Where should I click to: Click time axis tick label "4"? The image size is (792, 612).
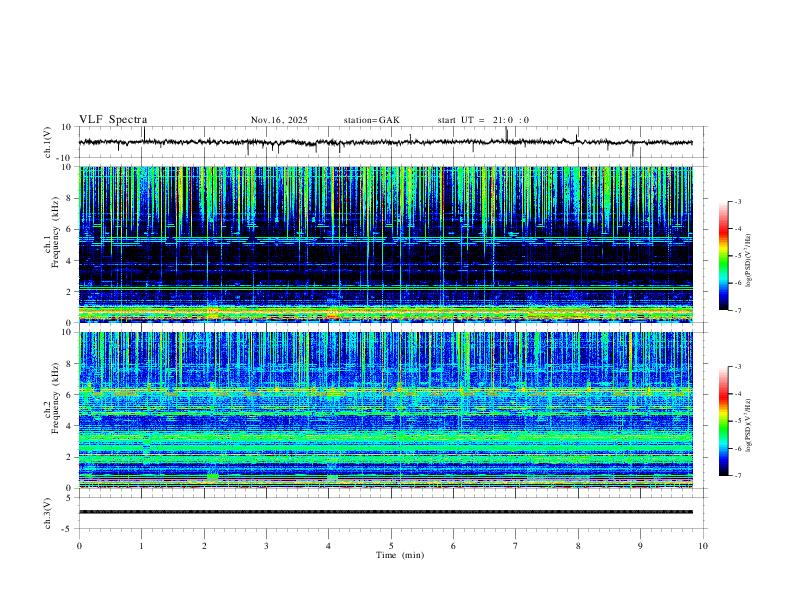[329, 546]
